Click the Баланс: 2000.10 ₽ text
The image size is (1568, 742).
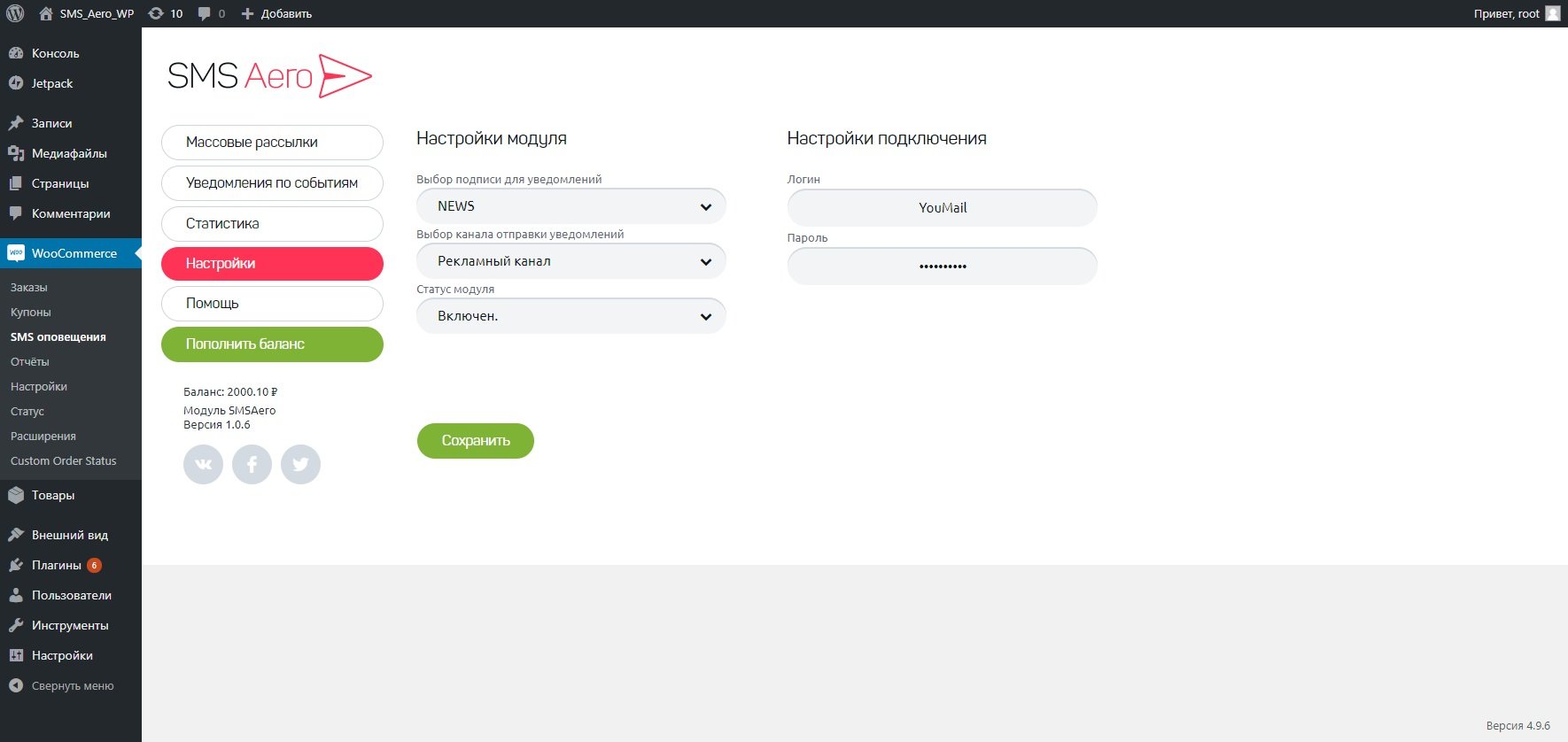[x=230, y=391]
